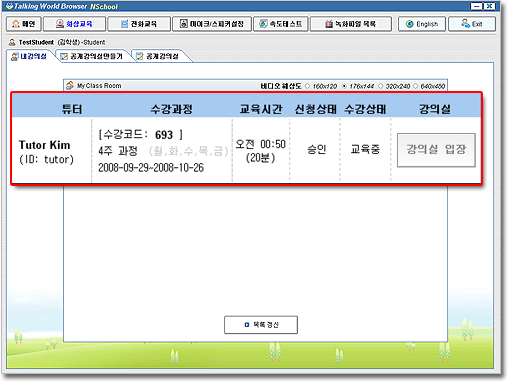508x382 pixels.
Task: Minimize the Talking World Browser window
Action: [476, 6]
